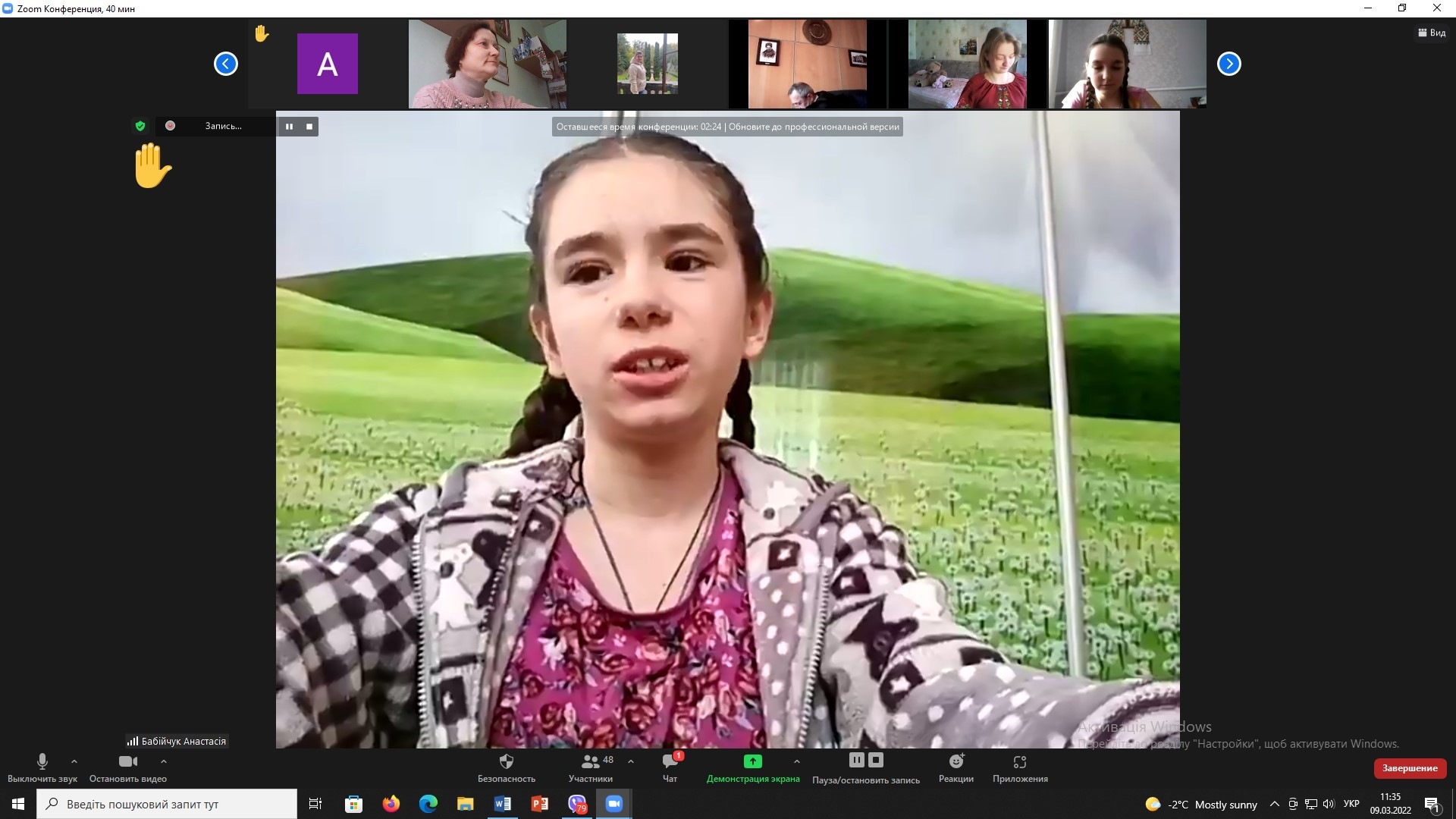Mute the microphone in Zoom toolbar
This screenshot has height=819, width=1456.
pos(42,761)
